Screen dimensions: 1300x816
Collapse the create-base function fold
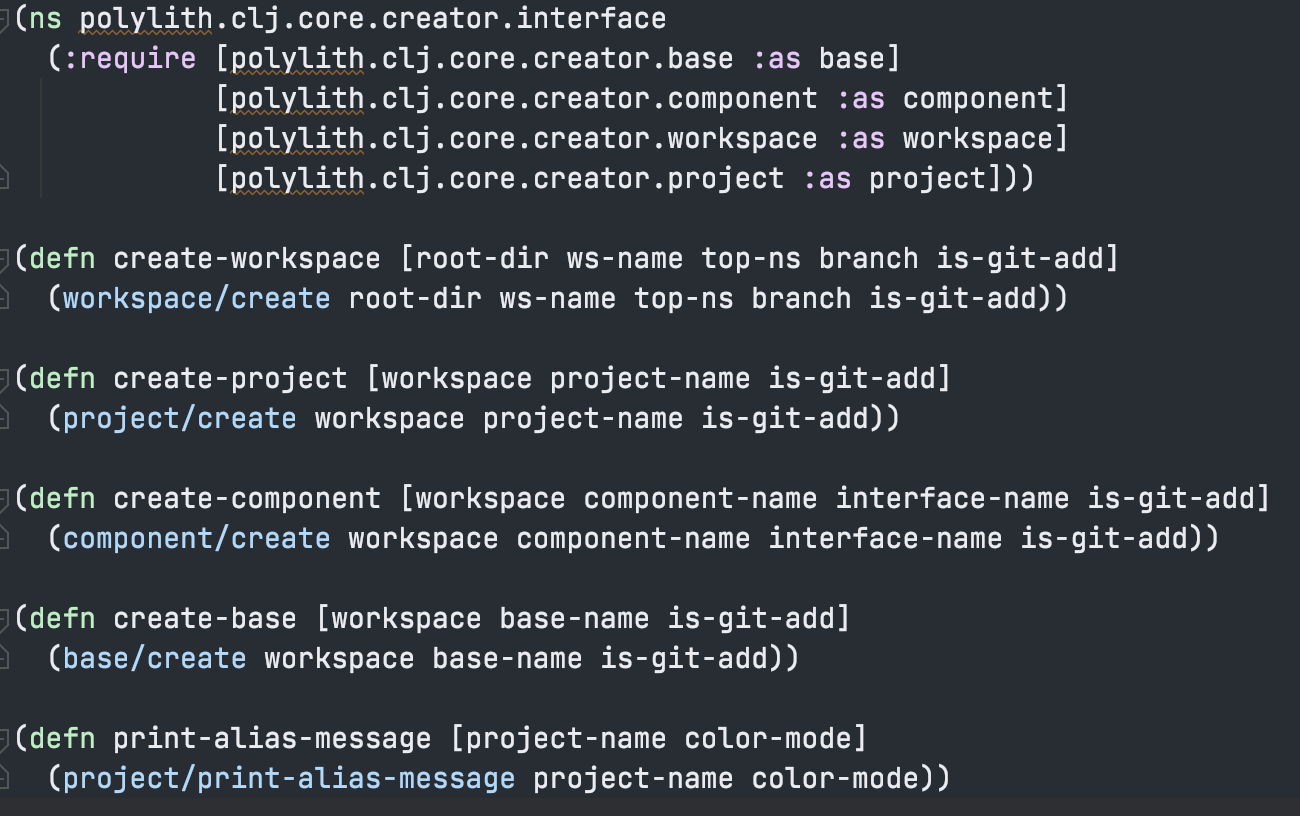[5, 618]
